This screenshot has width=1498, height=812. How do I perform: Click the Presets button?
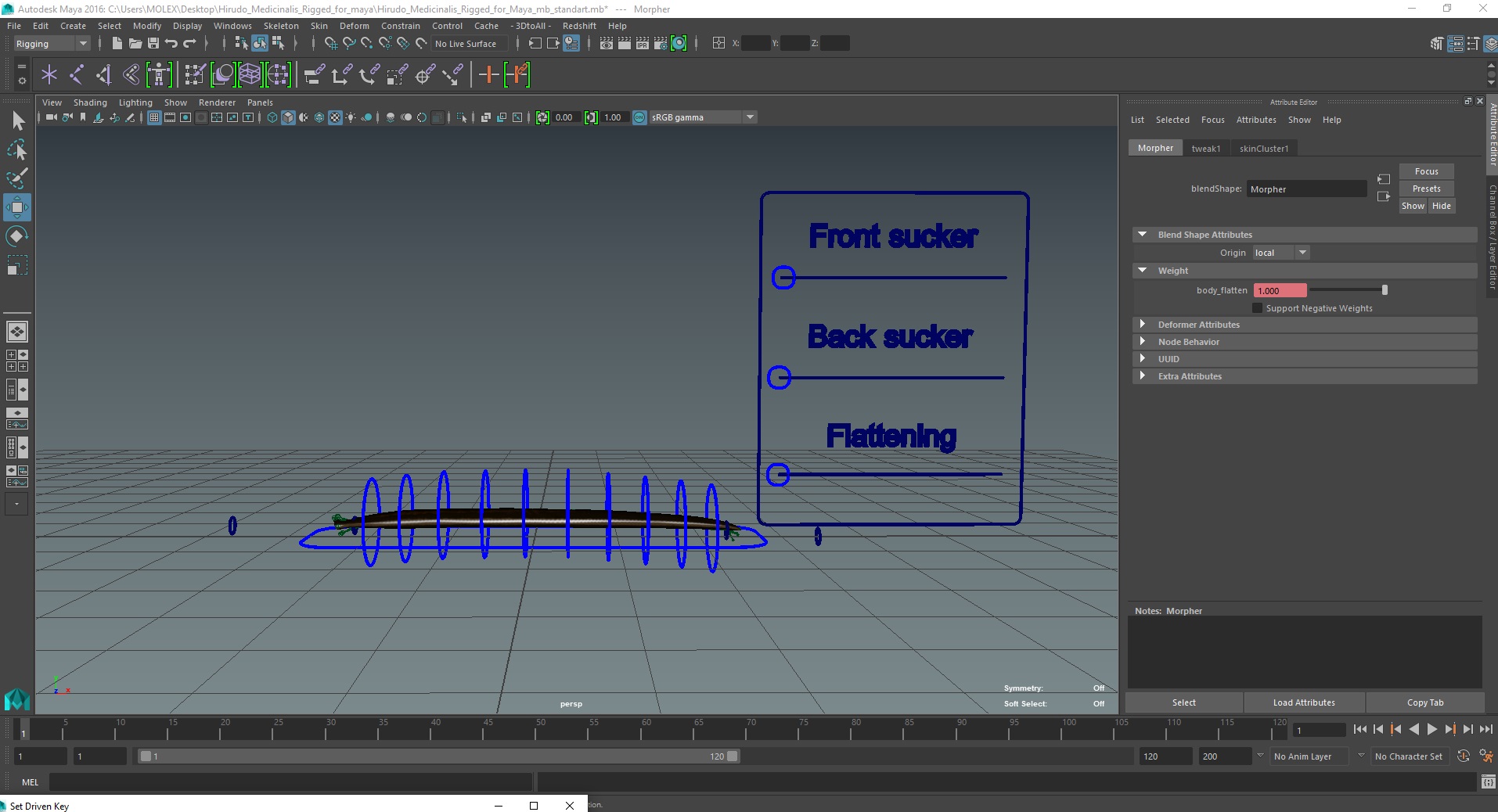click(1426, 189)
